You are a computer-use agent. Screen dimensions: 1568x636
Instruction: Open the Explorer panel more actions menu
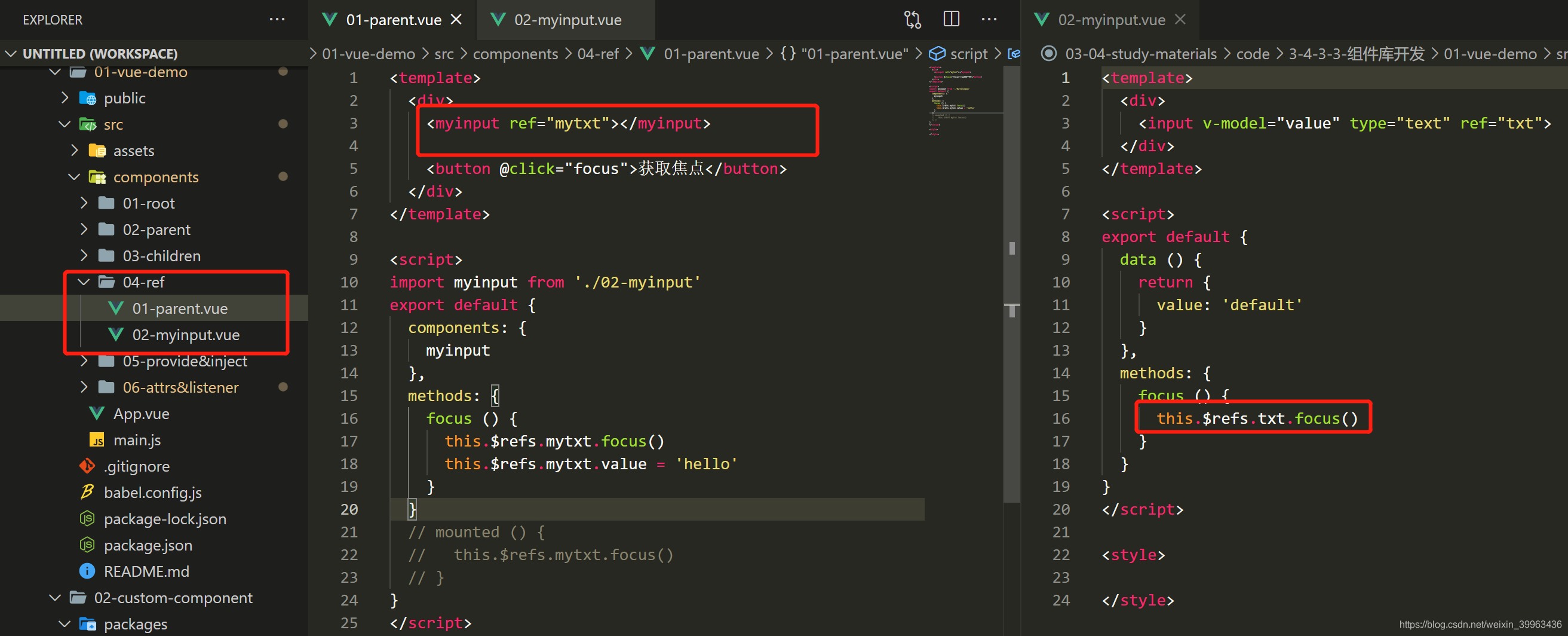277,20
